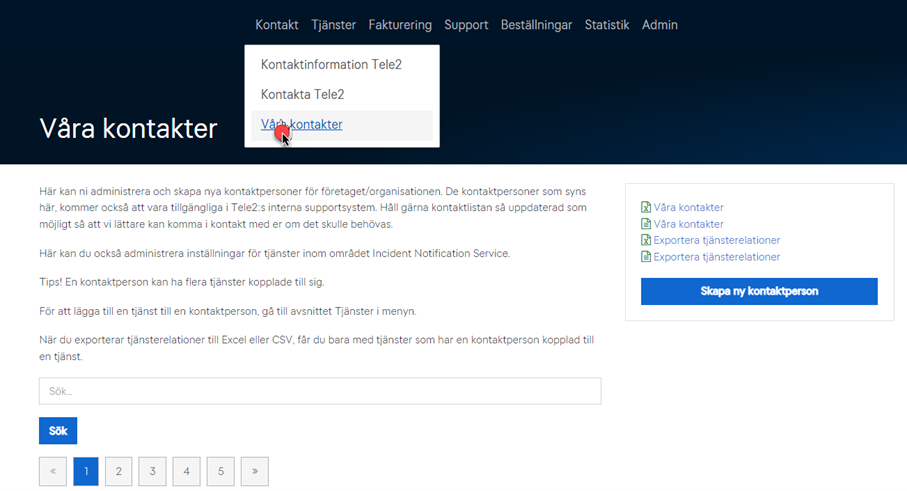Open the second Exportera tjänsterelationer link (CSV)

pos(717,257)
